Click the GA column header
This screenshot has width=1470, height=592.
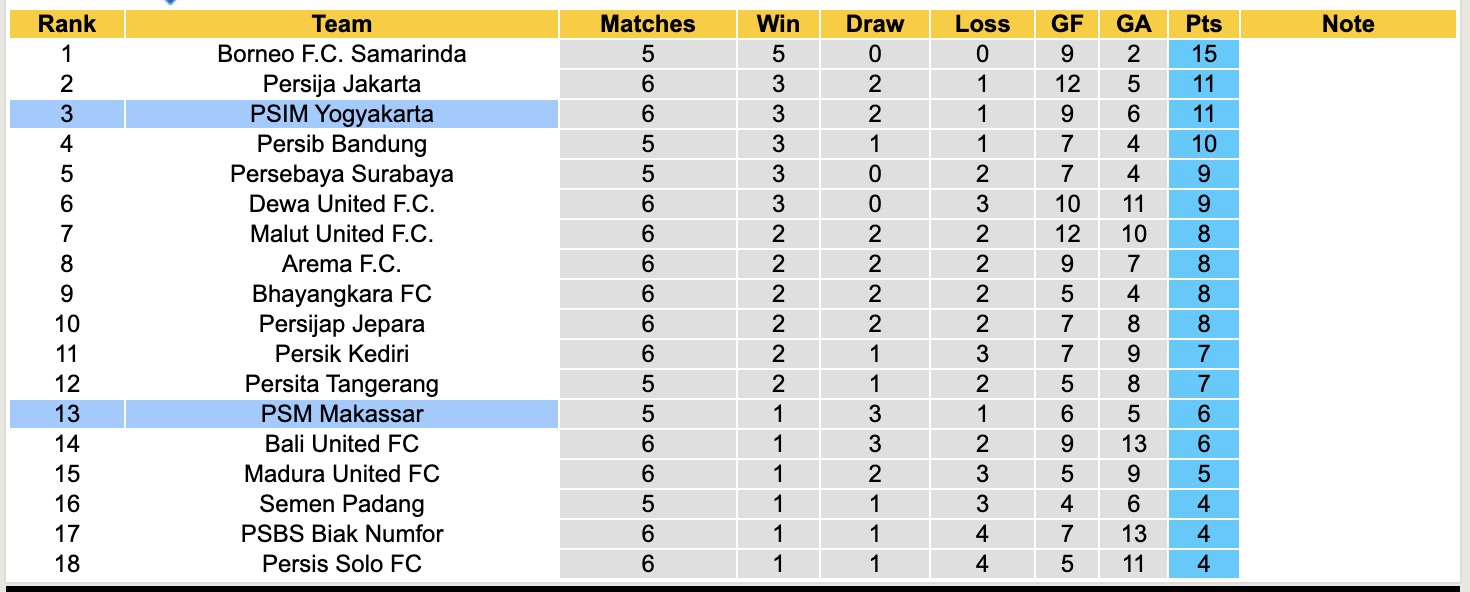(1132, 24)
